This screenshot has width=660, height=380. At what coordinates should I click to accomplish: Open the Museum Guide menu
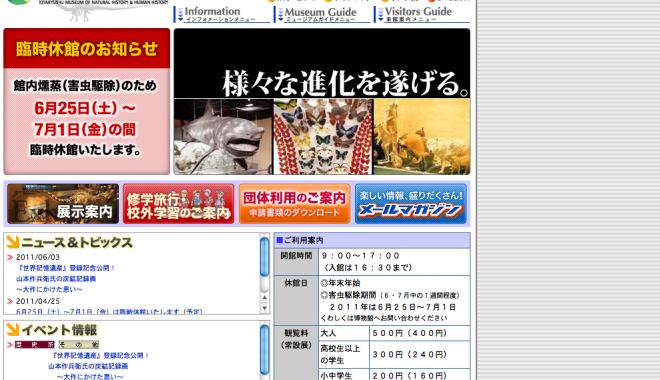coord(322,14)
